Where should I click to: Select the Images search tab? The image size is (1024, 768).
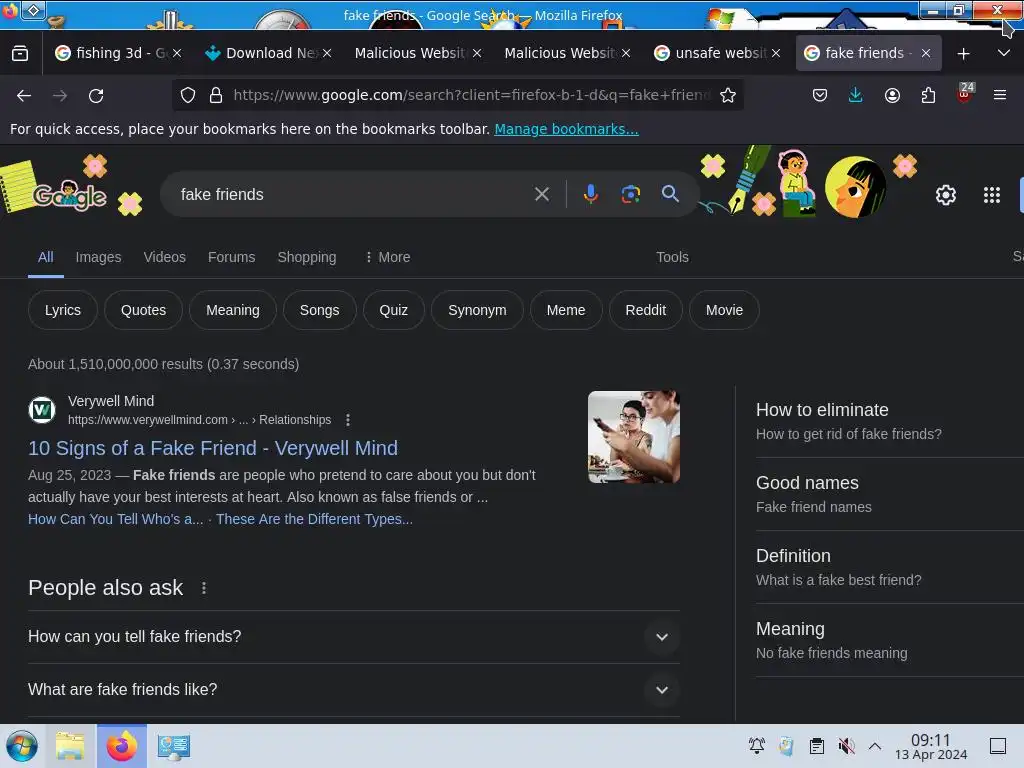[x=98, y=257]
